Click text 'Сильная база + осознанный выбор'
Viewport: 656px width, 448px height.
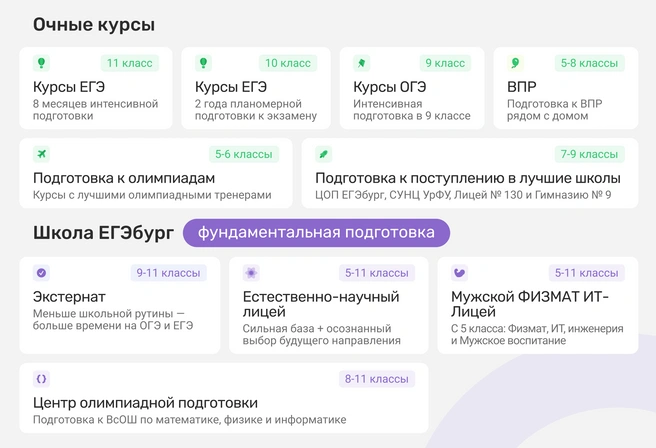pos(321,335)
